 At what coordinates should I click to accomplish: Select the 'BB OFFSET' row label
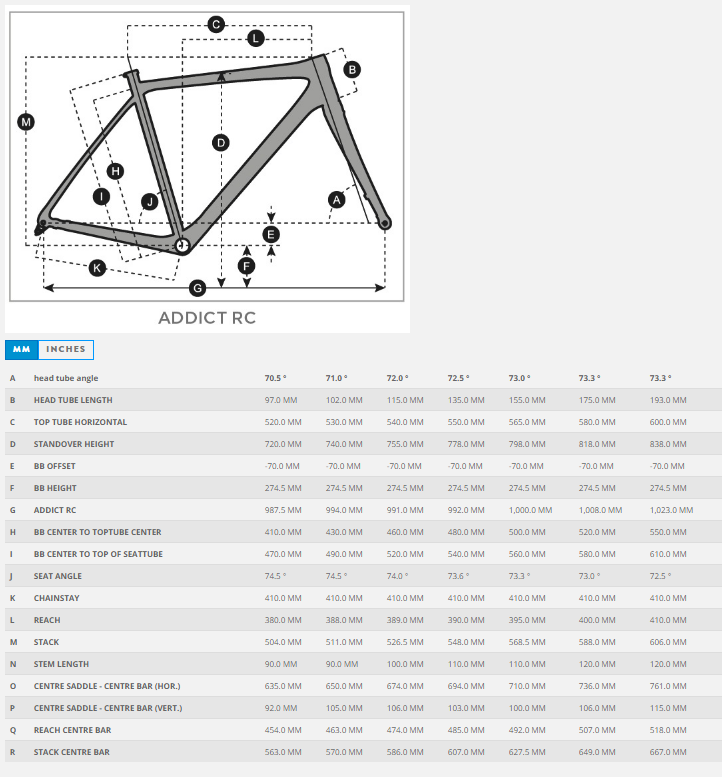coord(55,466)
